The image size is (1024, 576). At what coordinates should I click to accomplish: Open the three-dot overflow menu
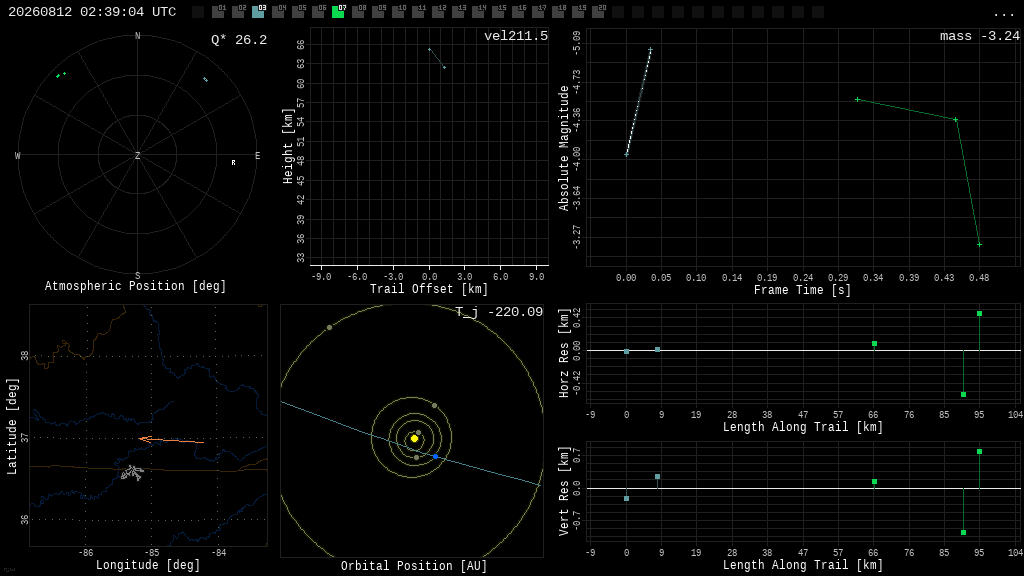click(x=1003, y=14)
